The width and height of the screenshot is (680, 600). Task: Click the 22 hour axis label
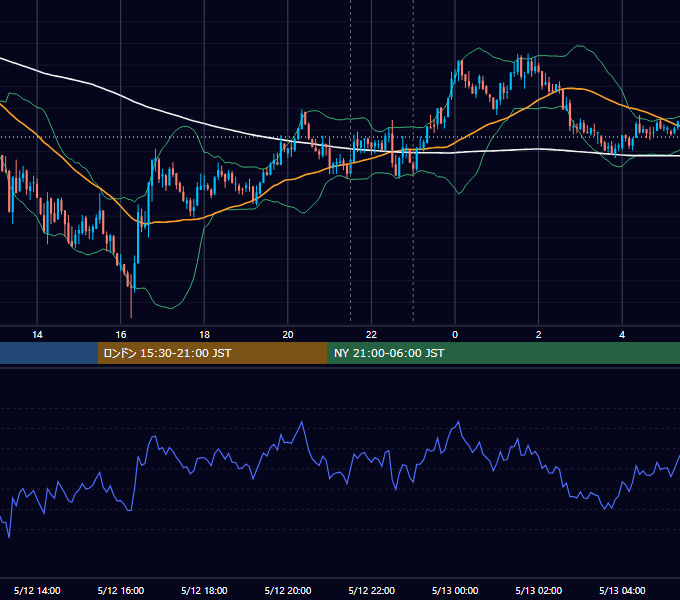click(371, 335)
